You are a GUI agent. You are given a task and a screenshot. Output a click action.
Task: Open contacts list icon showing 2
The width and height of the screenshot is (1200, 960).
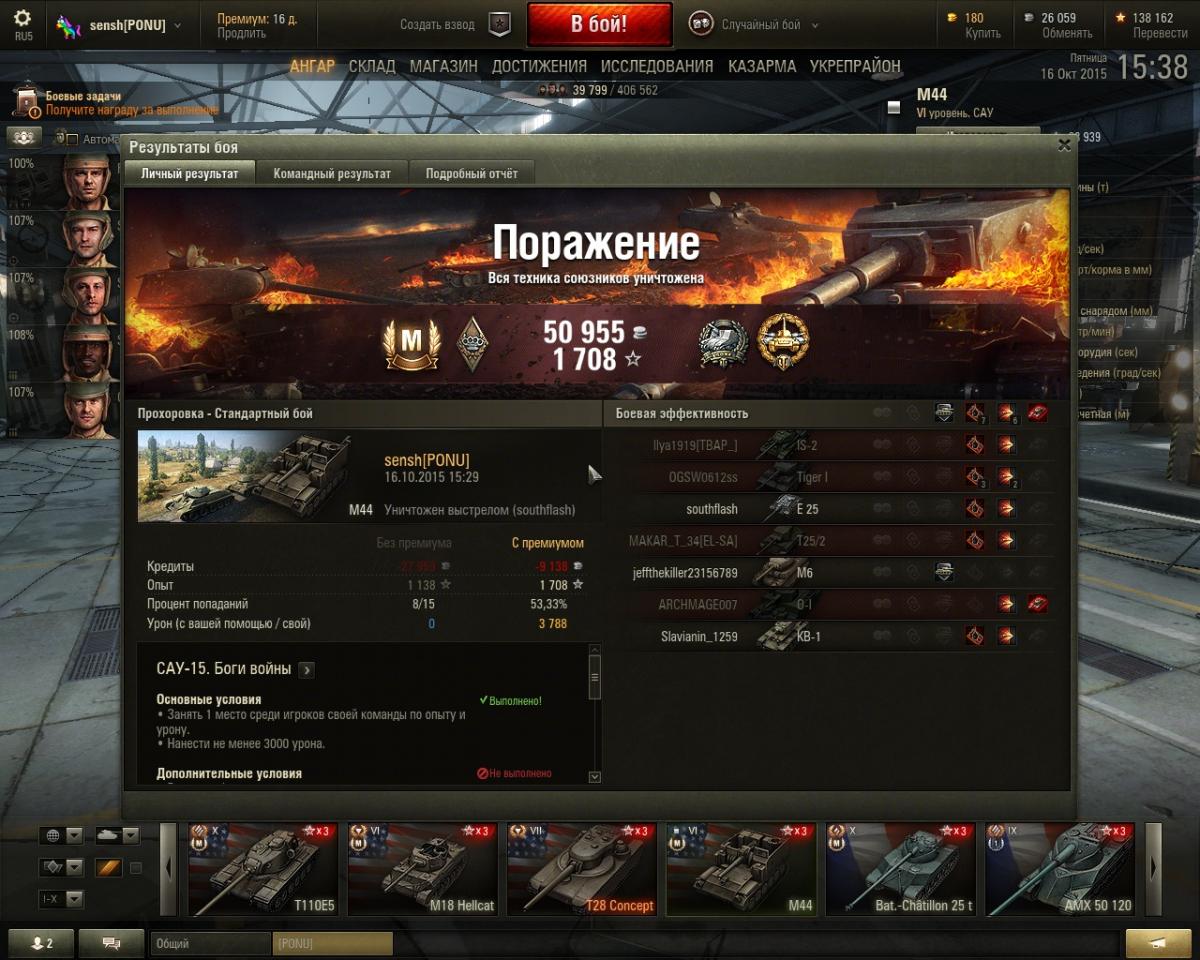pos(41,942)
